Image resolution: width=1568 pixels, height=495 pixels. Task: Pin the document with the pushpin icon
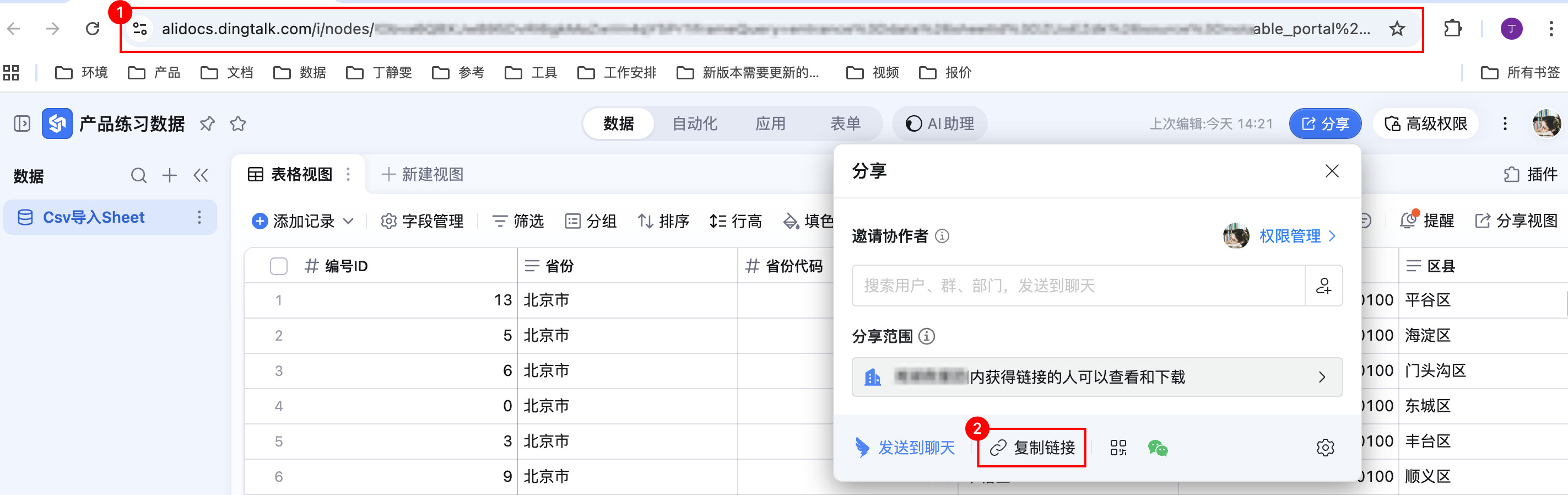pos(207,124)
